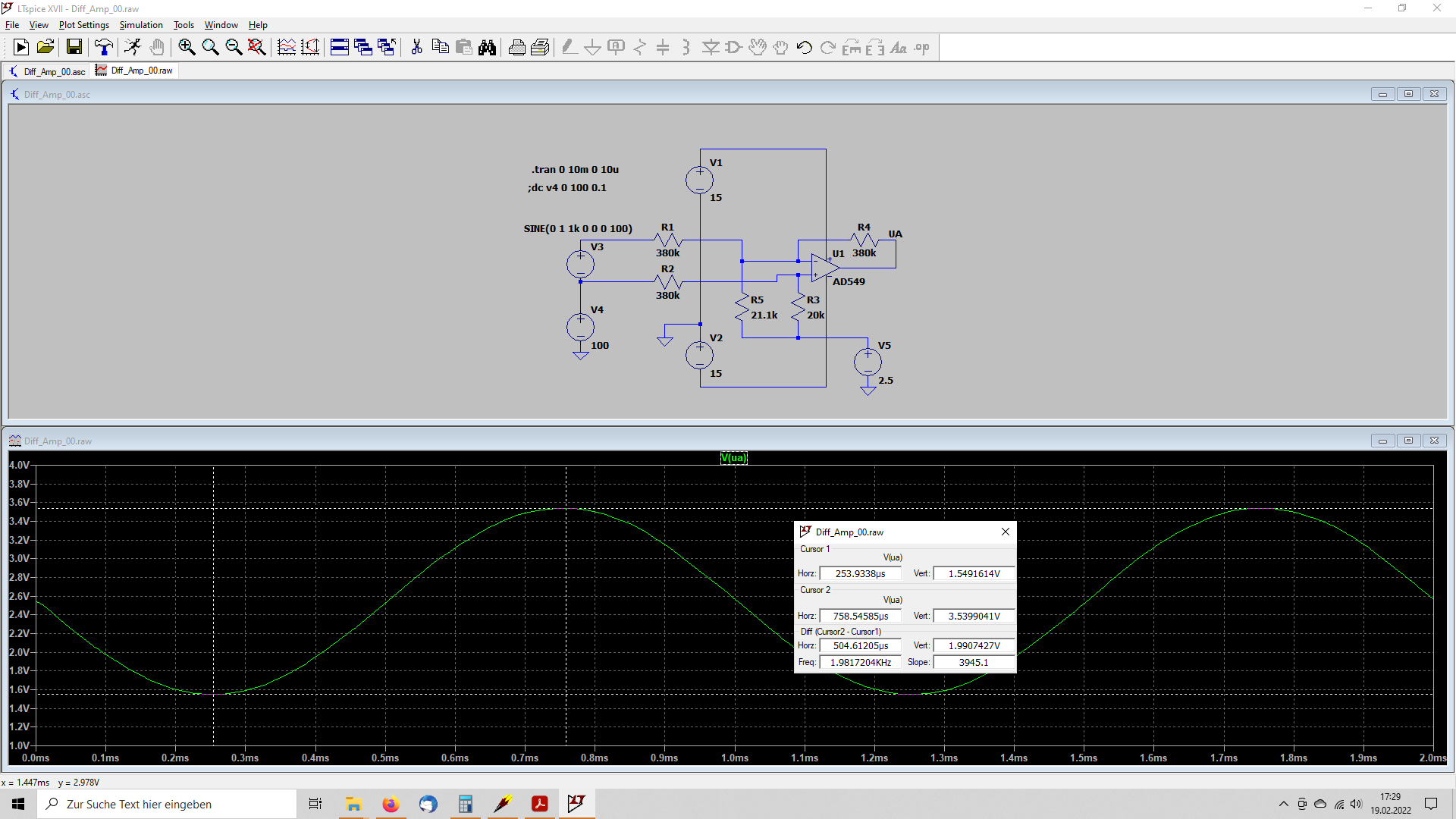Screen dimensions: 1456x819
Task: Open Find with the binoculars icon
Action: coord(487,48)
